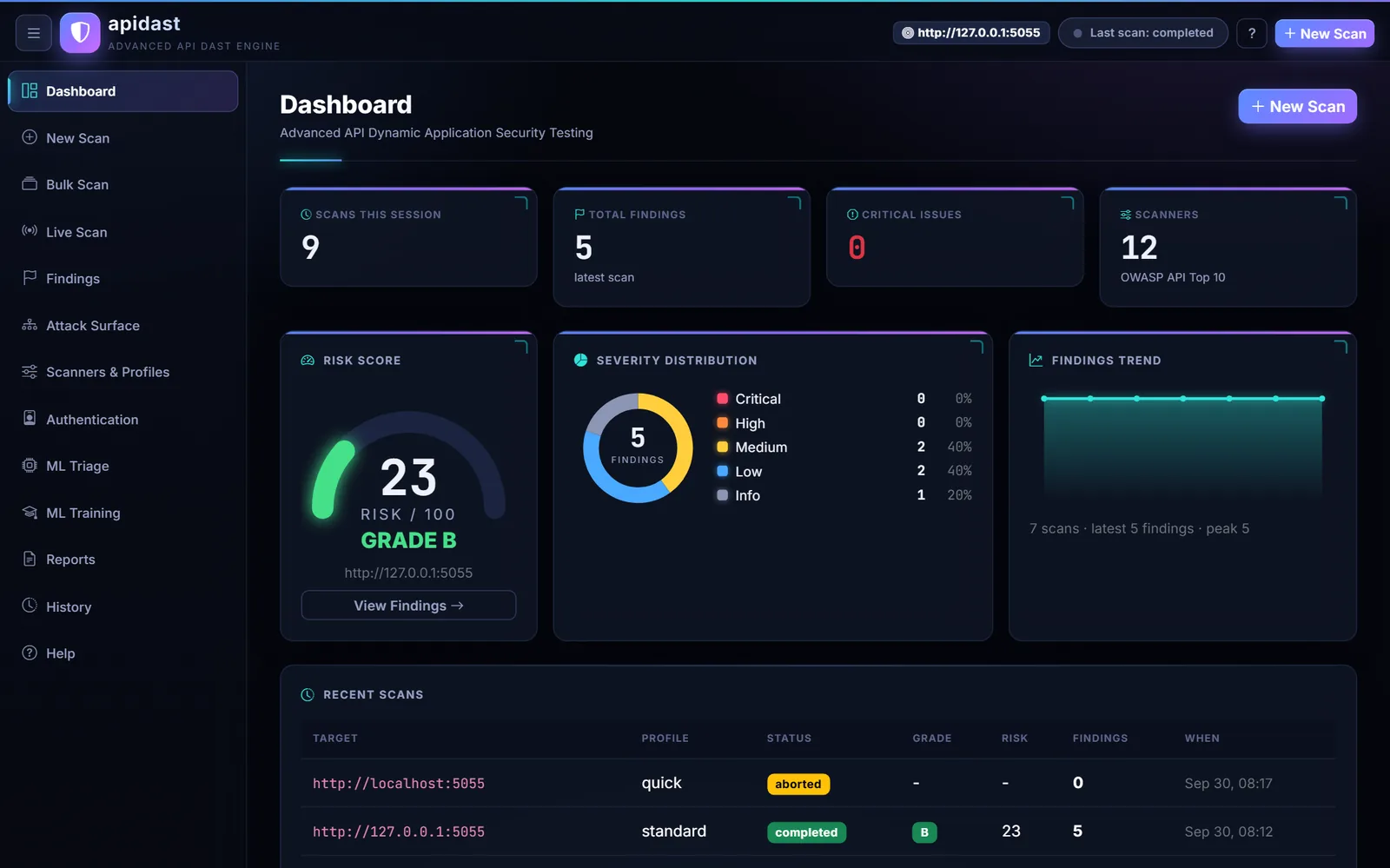Click the last point on Findings Trend line
The image size is (1390, 868).
click(1322, 399)
